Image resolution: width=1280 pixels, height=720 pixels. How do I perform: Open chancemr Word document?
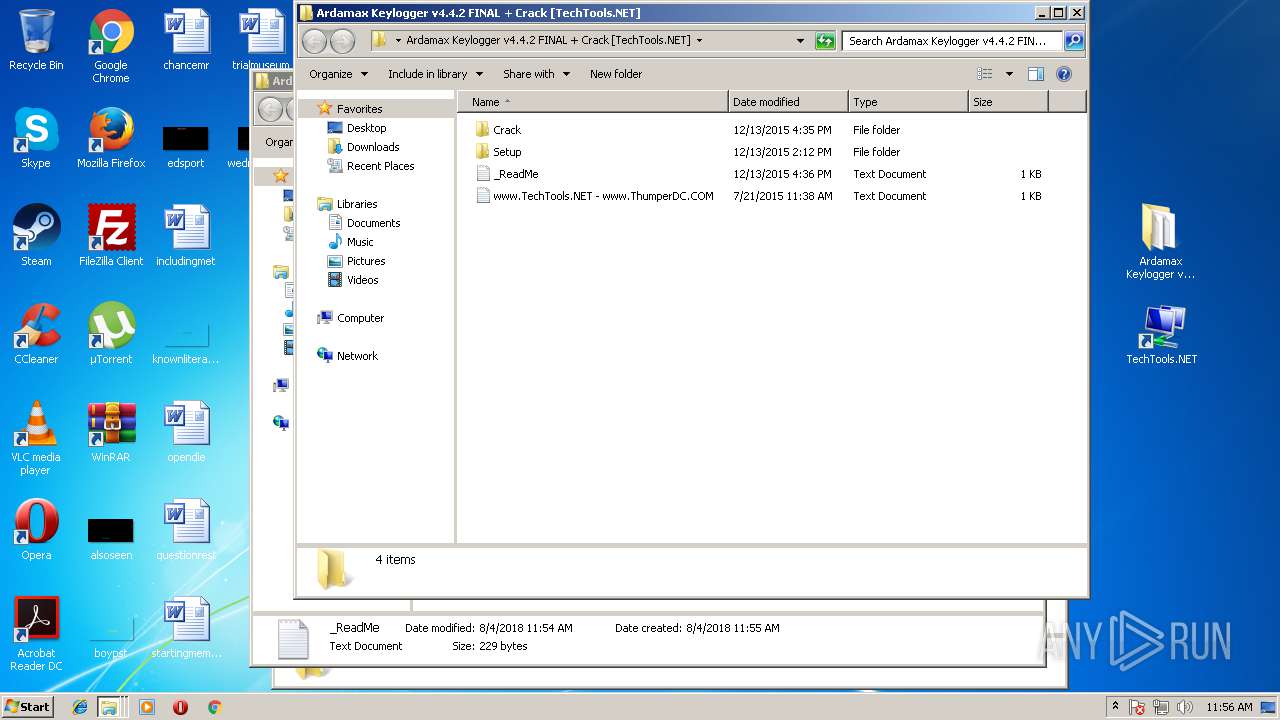coord(186,40)
